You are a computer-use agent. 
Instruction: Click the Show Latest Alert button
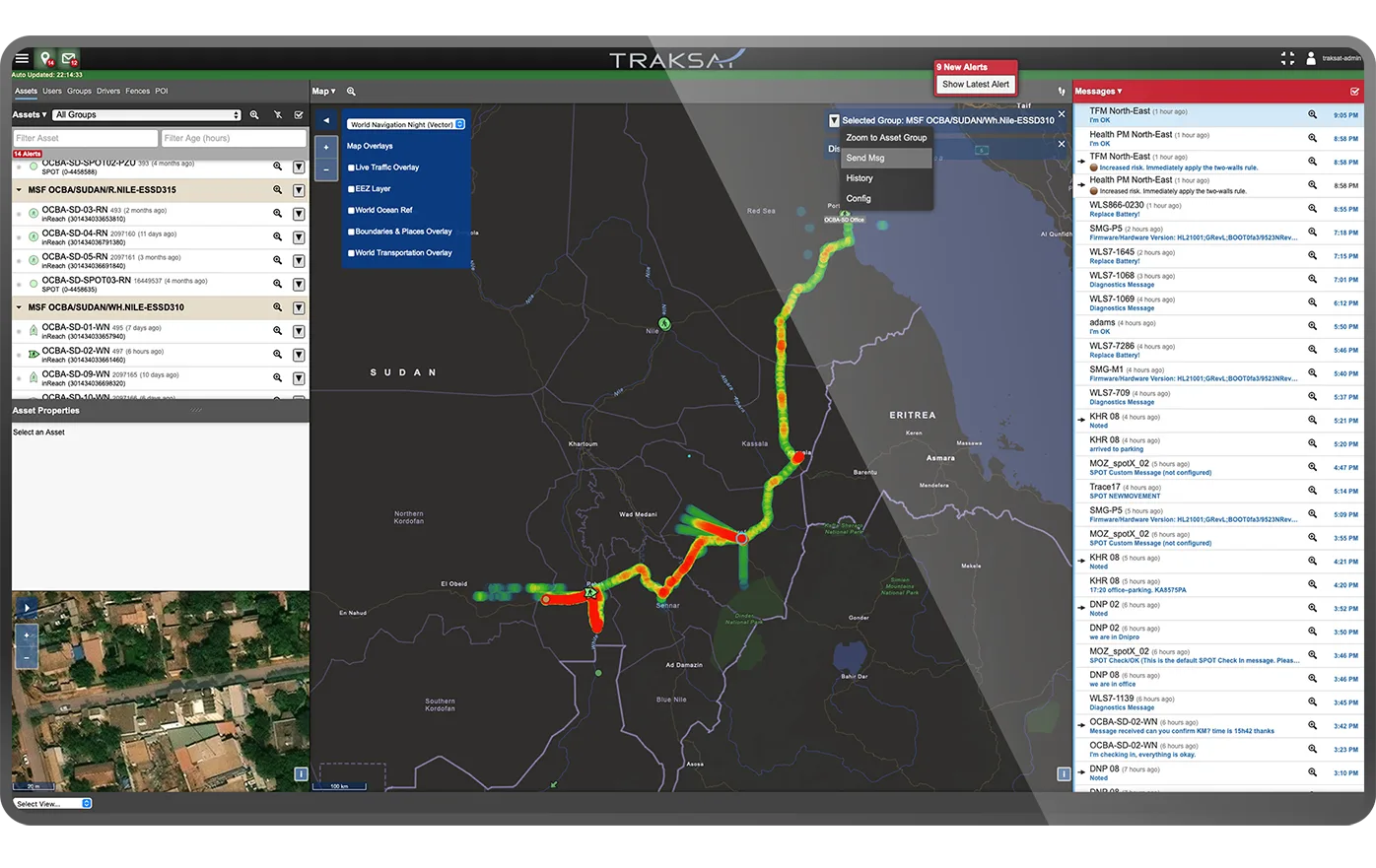tap(975, 85)
